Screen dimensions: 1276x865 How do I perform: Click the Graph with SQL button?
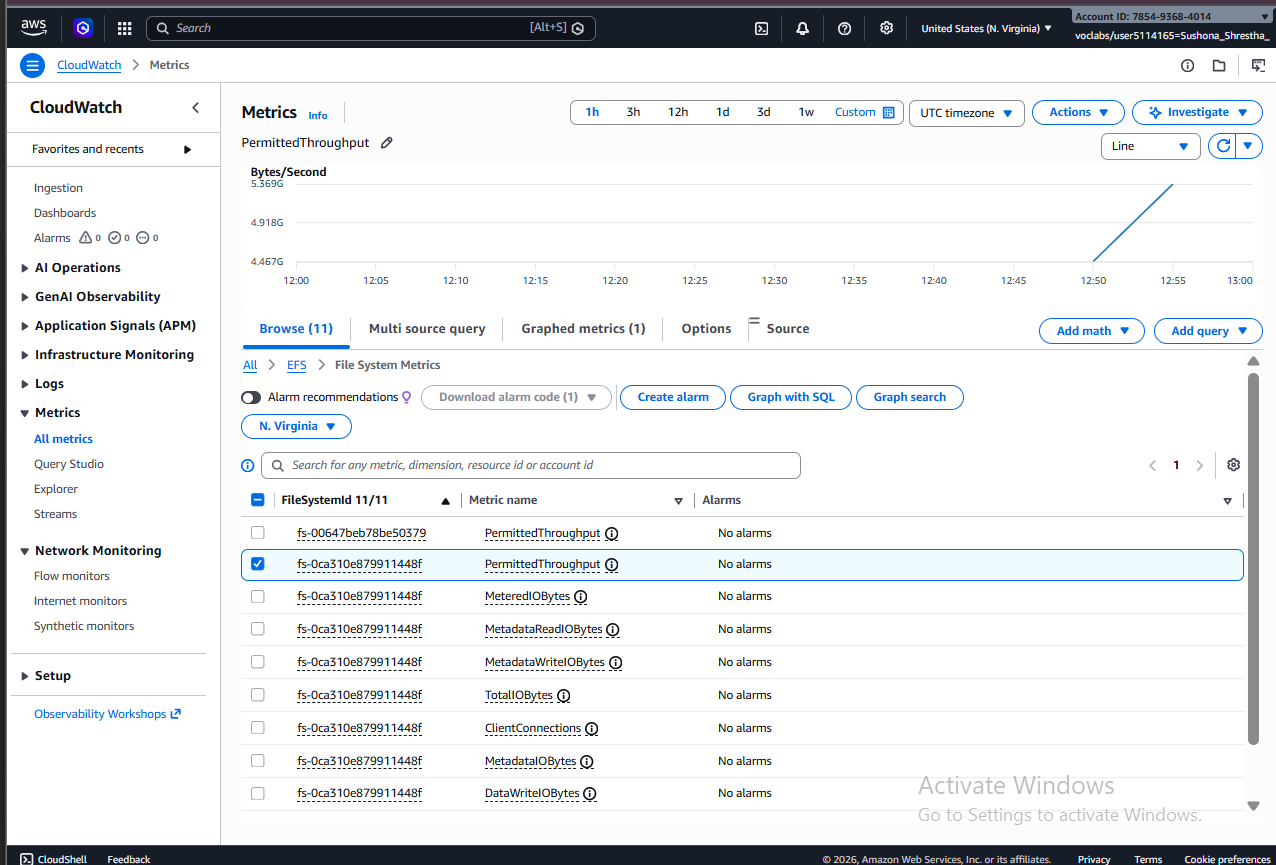point(791,397)
